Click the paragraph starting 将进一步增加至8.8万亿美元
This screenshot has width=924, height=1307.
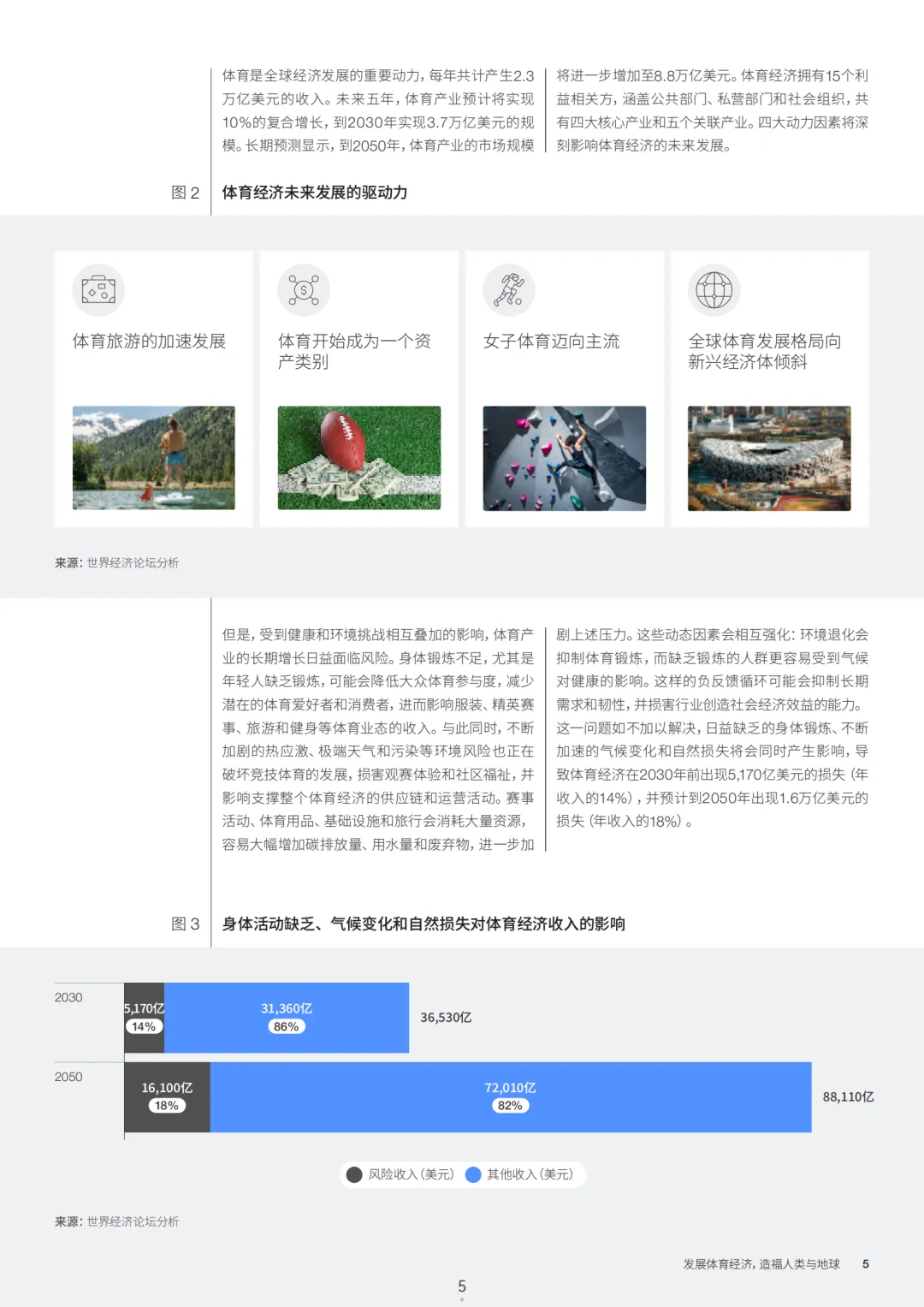(712, 111)
